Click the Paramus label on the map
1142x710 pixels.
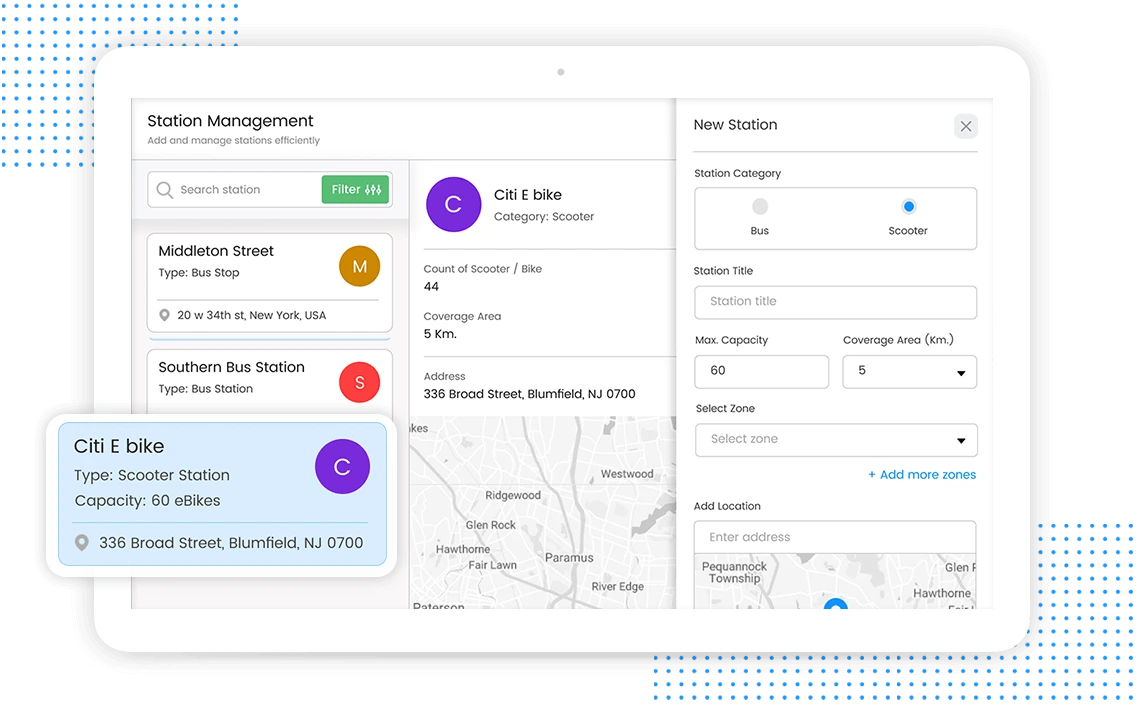(x=569, y=558)
